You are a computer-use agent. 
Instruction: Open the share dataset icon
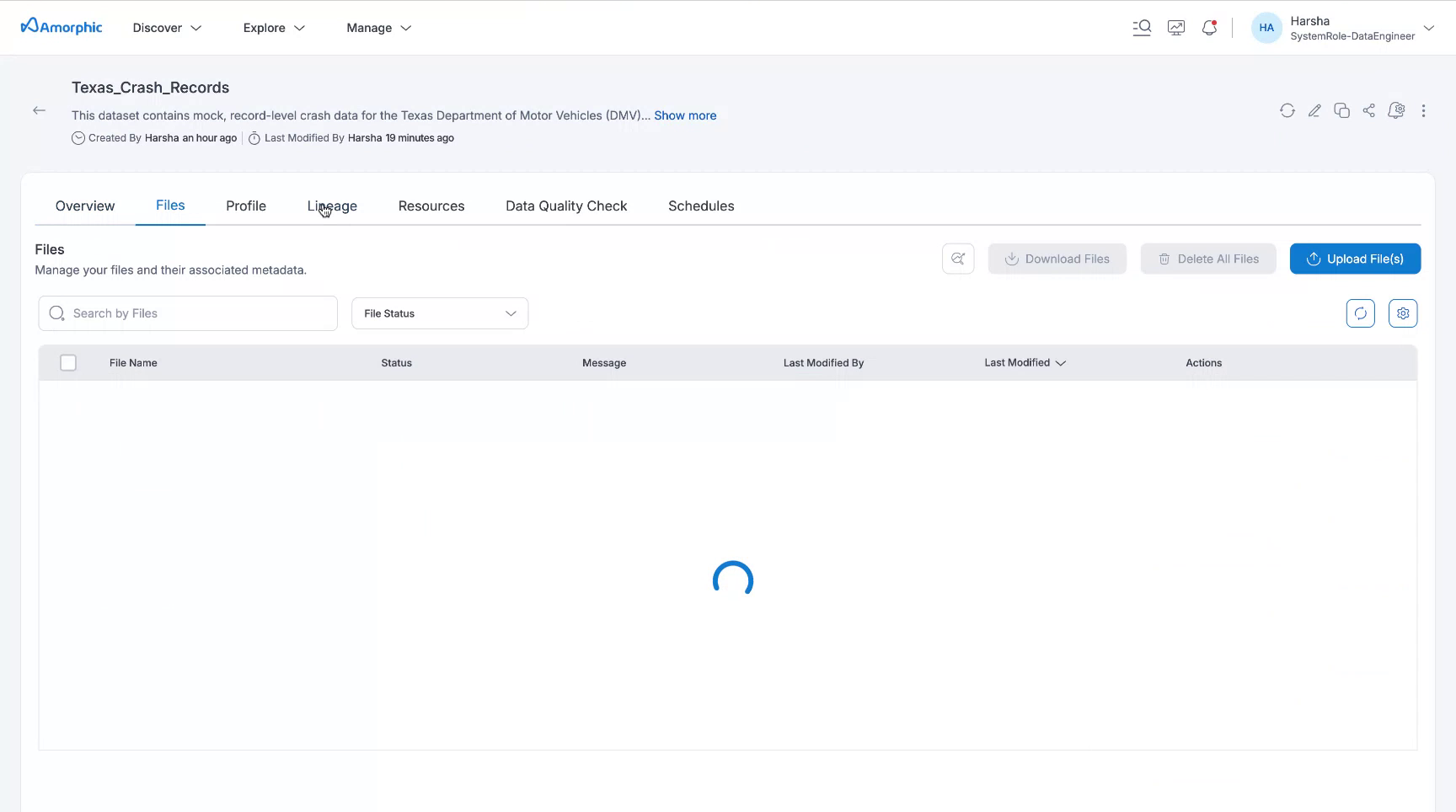pyautogui.click(x=1368, y=110)
